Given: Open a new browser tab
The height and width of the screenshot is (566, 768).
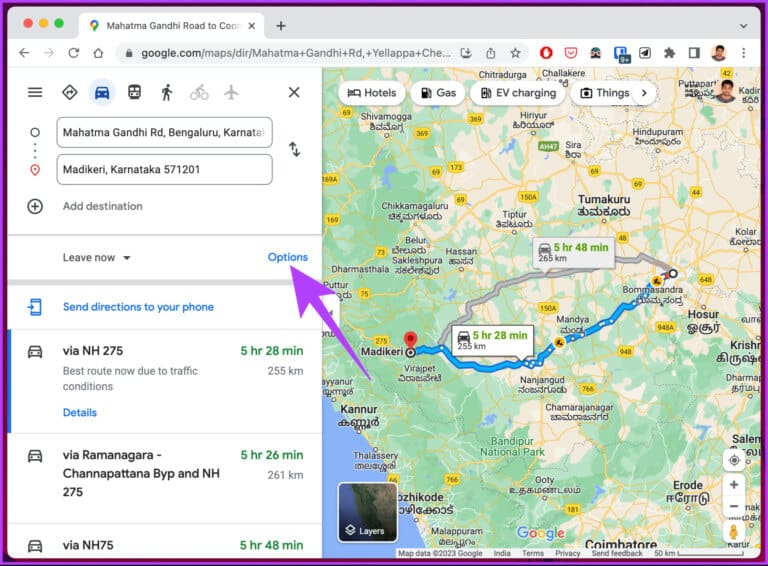Looking at the screenshot, I should 281,25.
